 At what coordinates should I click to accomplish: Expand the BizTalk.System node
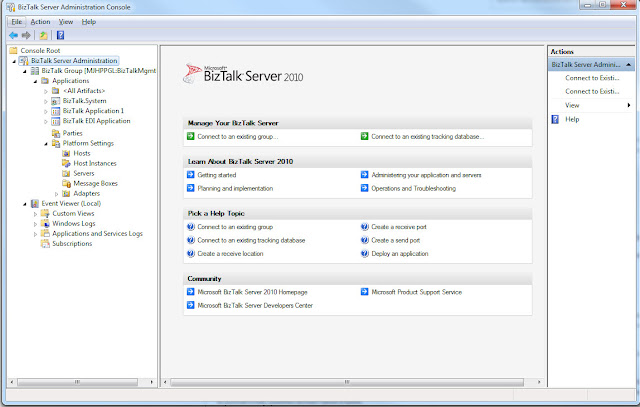coord(46,101)
